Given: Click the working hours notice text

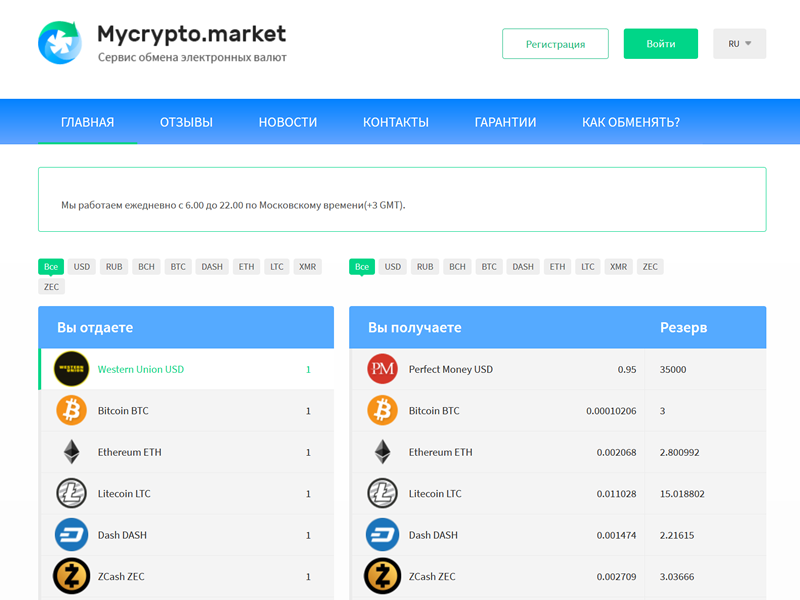Looking at the screenshot, I should (233, 205).
